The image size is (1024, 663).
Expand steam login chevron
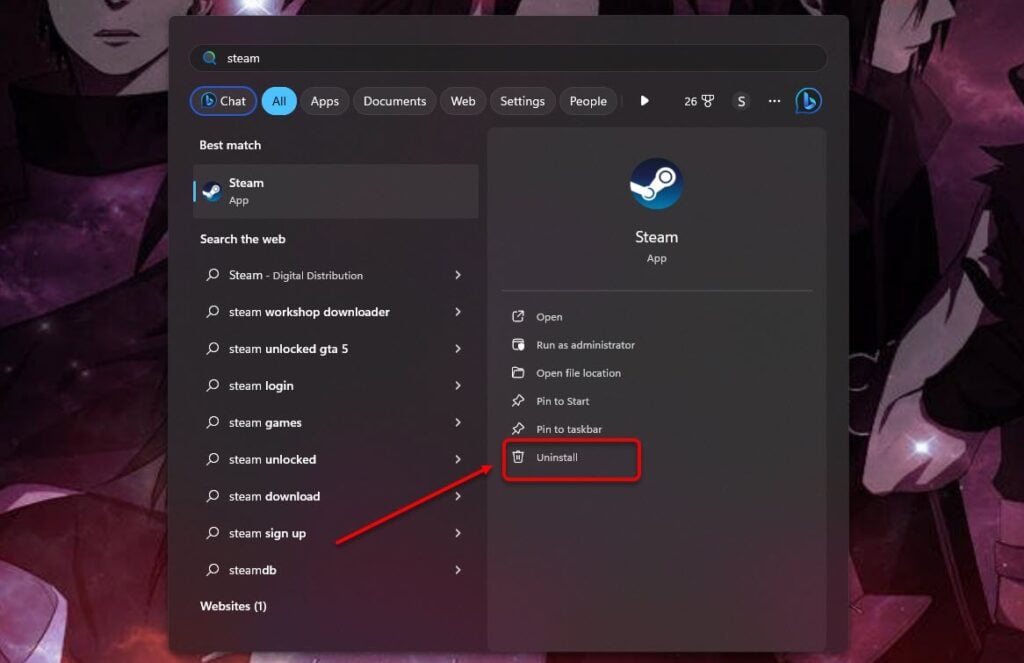pos(458,385)
